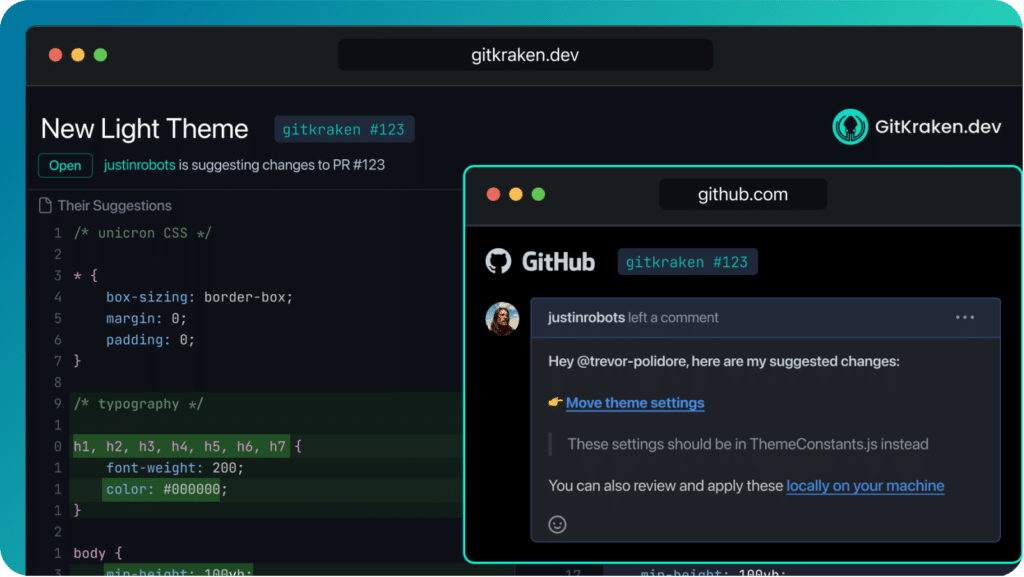The width and height of the screenshot is (1024, 577).
Task: Click the GitHub octocat logo icon
Action: tap(498, 261)
